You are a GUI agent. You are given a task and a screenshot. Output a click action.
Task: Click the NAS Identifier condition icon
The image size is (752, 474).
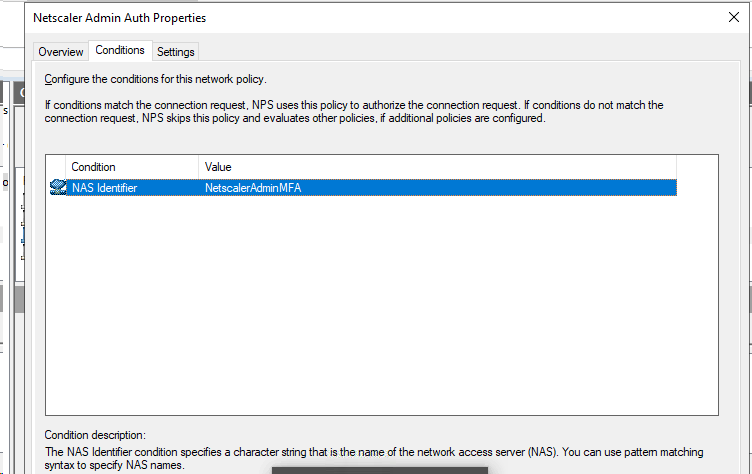click(x=58, y=187)
